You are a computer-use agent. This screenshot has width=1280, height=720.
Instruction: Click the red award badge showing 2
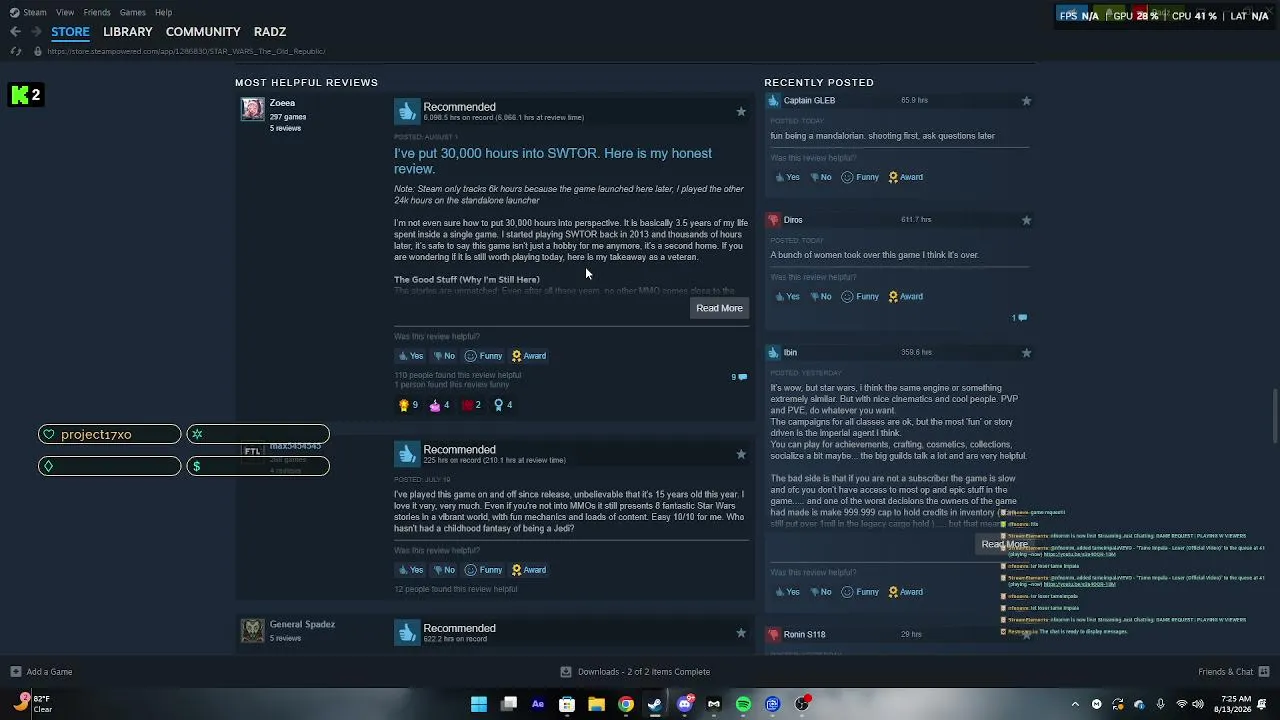tap(471, 405)
